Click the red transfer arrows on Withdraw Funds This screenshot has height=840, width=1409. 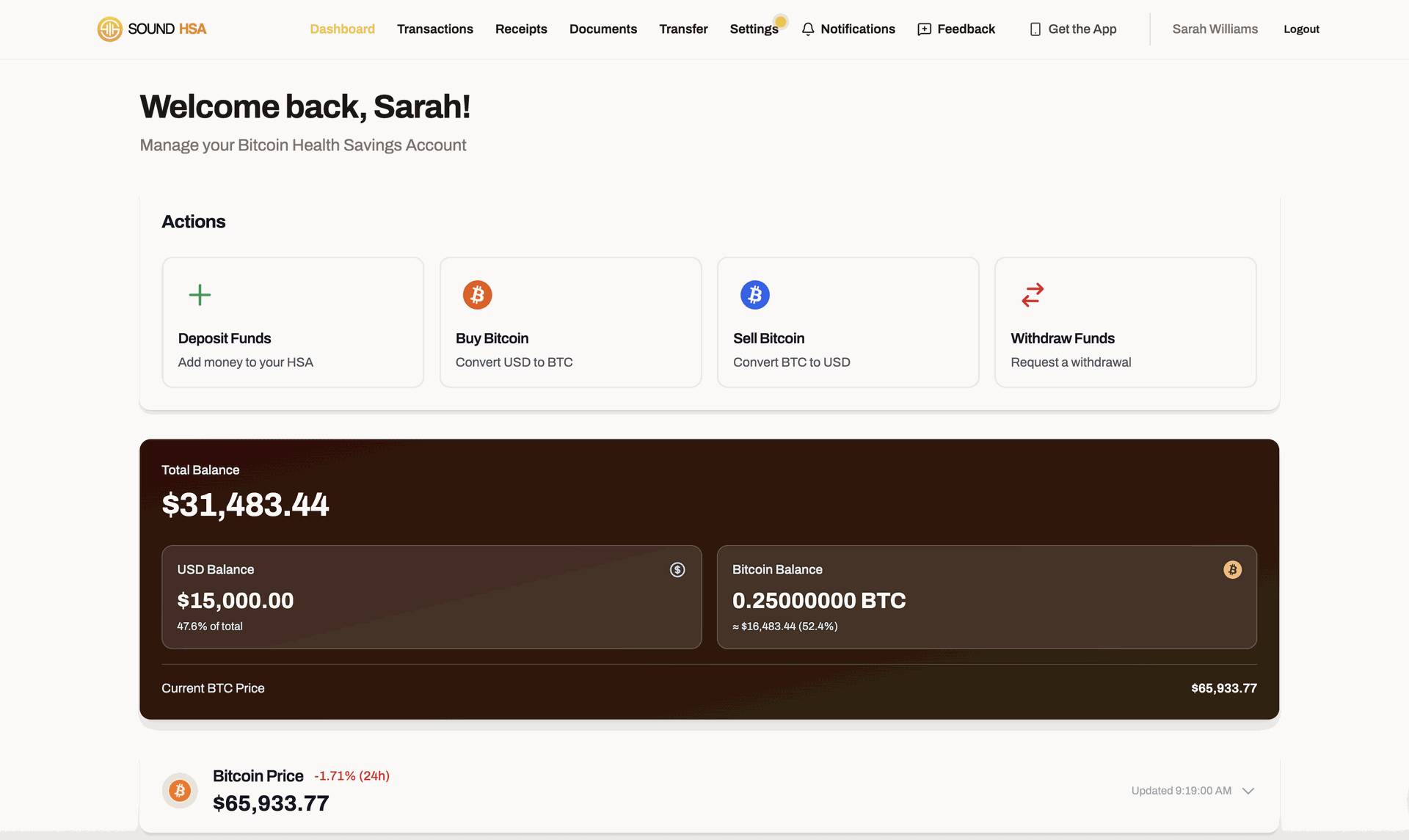click(x=1032, y=295)
